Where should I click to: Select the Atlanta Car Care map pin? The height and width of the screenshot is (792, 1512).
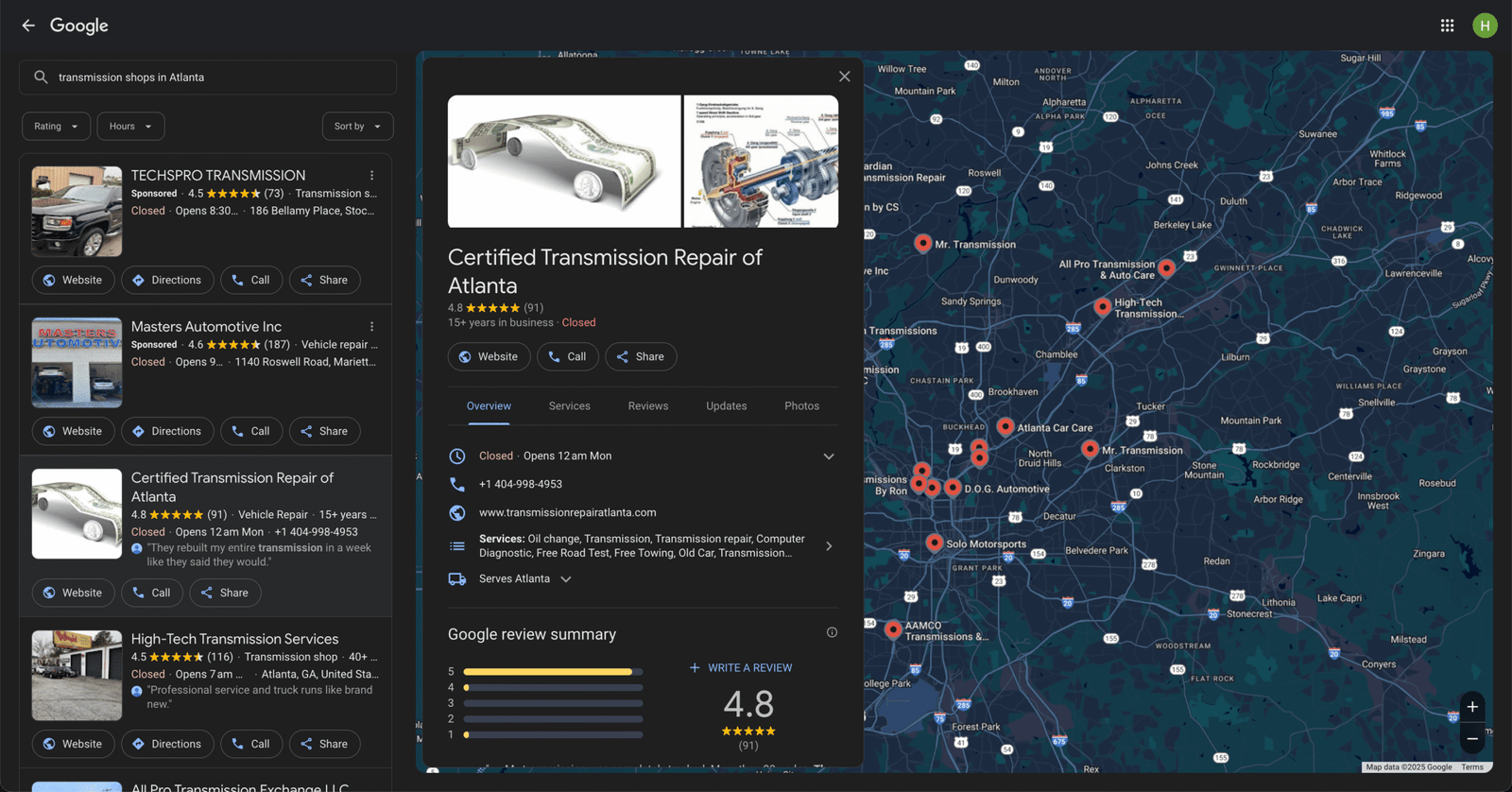1005,426
